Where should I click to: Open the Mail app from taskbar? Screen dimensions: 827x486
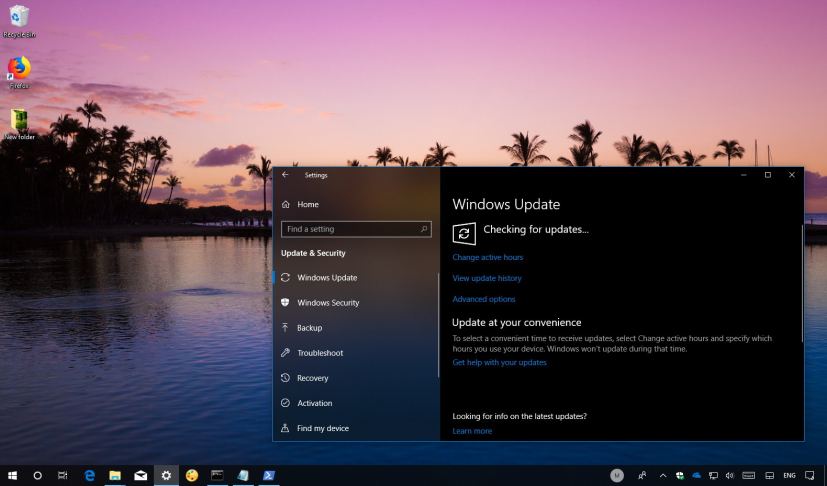(x=140, y=475)
